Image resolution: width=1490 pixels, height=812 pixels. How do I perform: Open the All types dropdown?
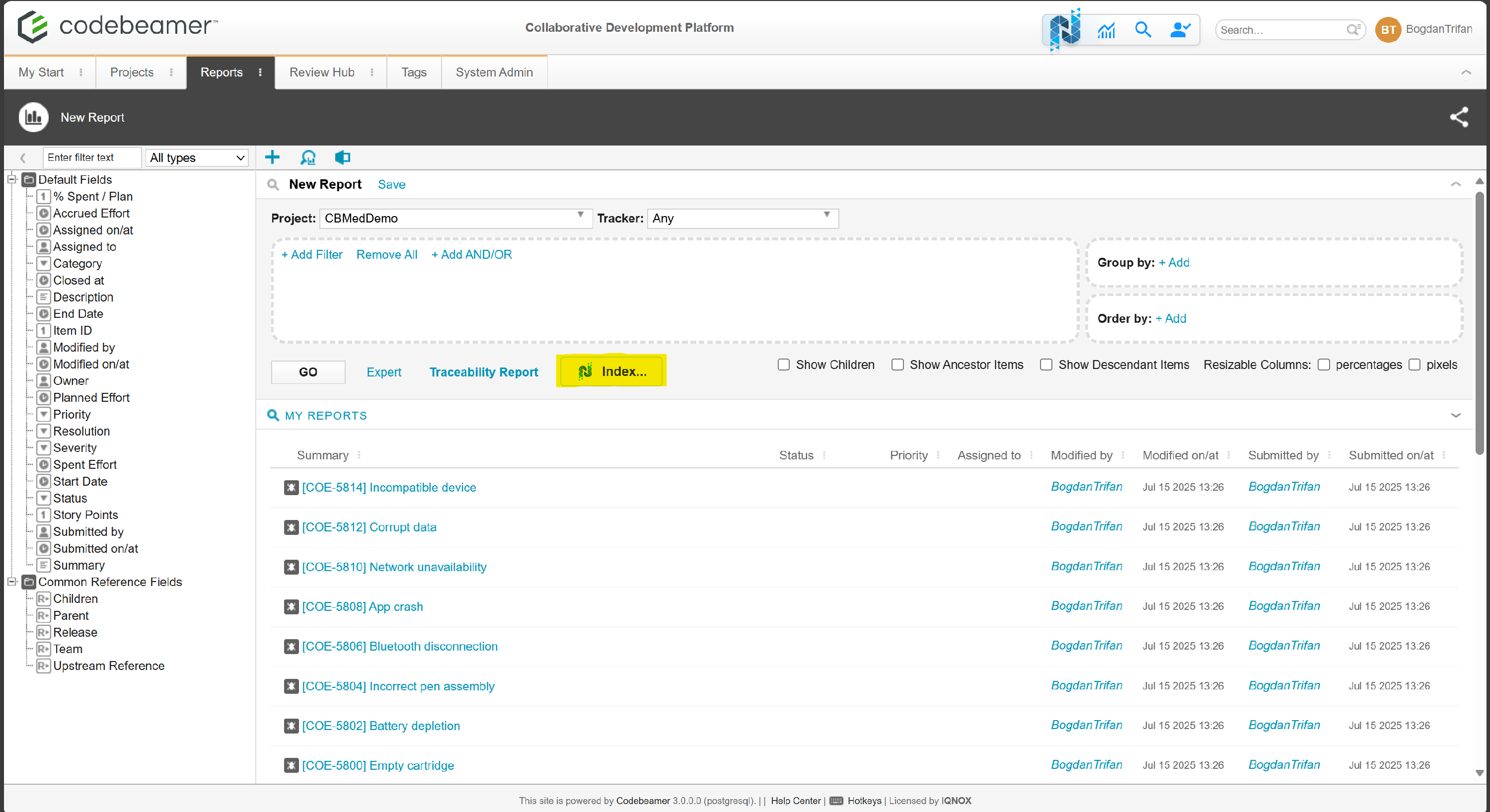(197, 158)
